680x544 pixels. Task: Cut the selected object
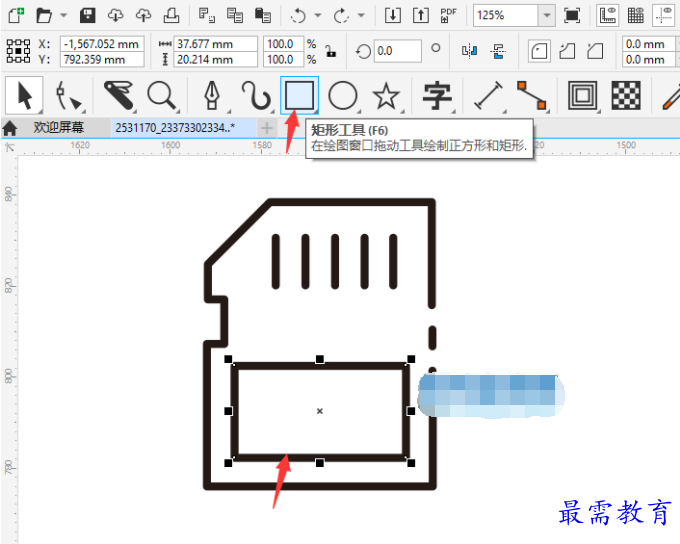[x=207, y=16]
